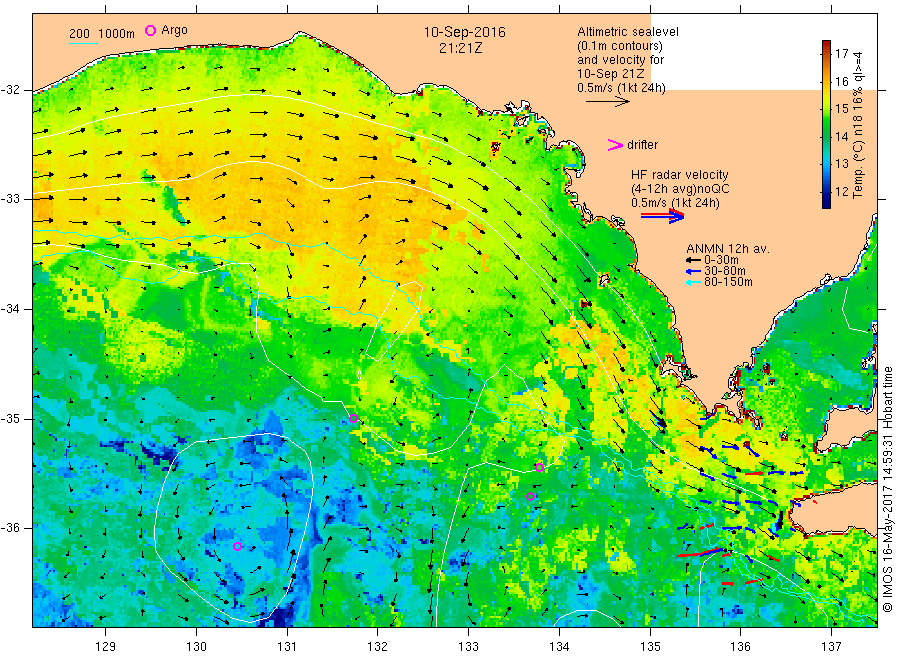Click the longitude label 129
The height and width of the screenshot is (660, 900).
click(106, 647)
